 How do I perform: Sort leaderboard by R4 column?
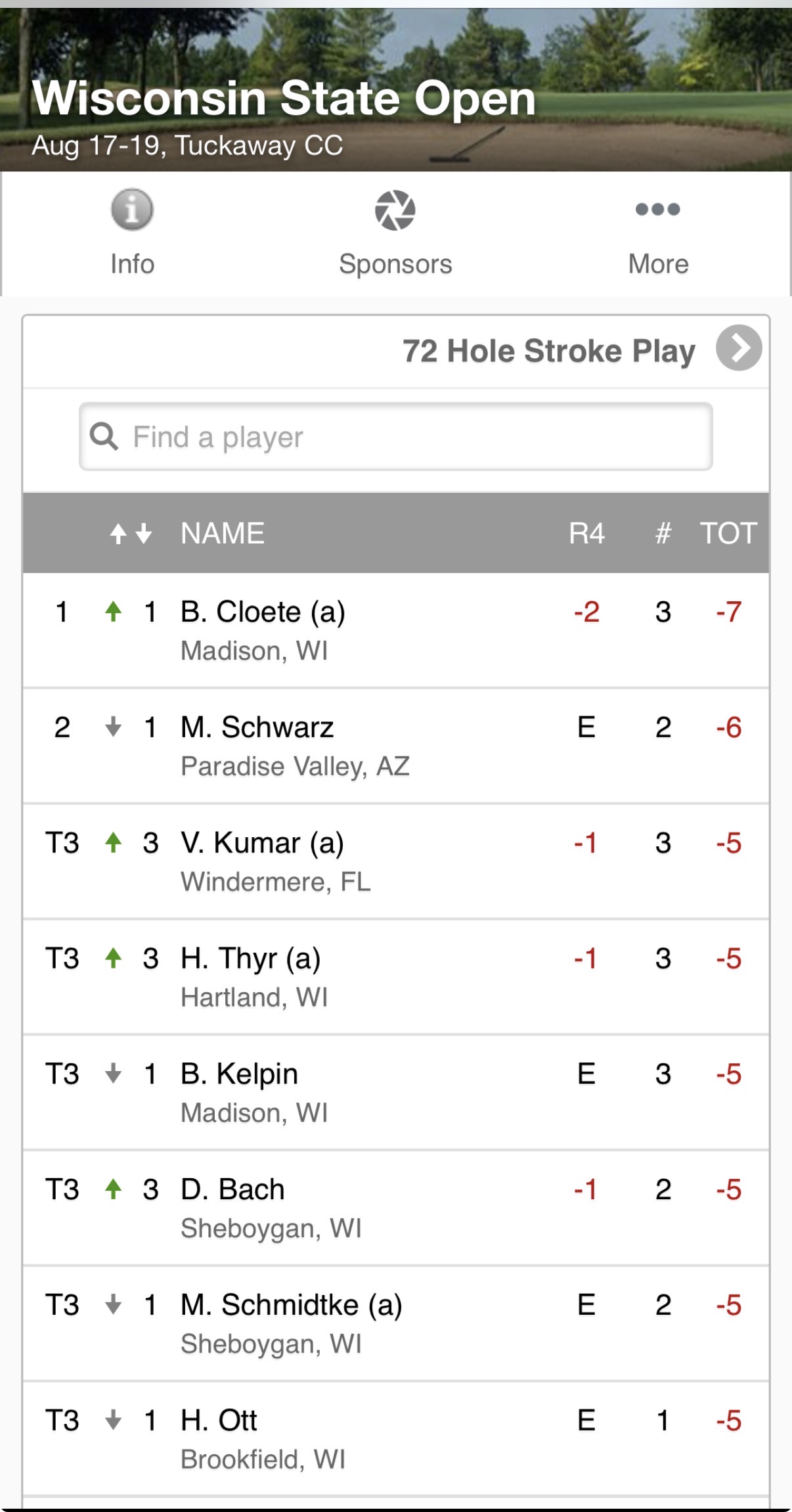pyautogui.click(x=586, y=533)
